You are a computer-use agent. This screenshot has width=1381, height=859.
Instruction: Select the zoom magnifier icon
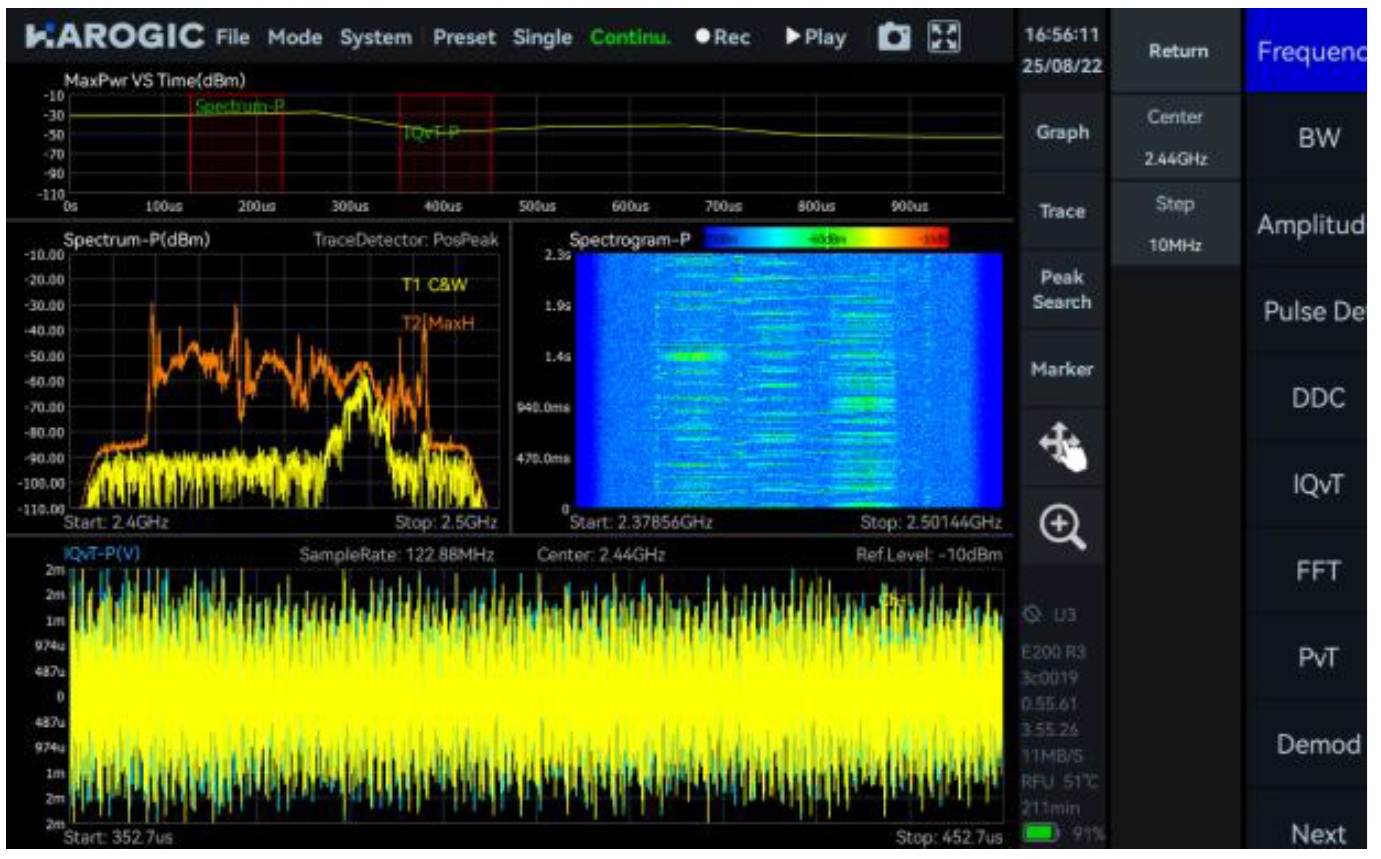pos(1062,523)
